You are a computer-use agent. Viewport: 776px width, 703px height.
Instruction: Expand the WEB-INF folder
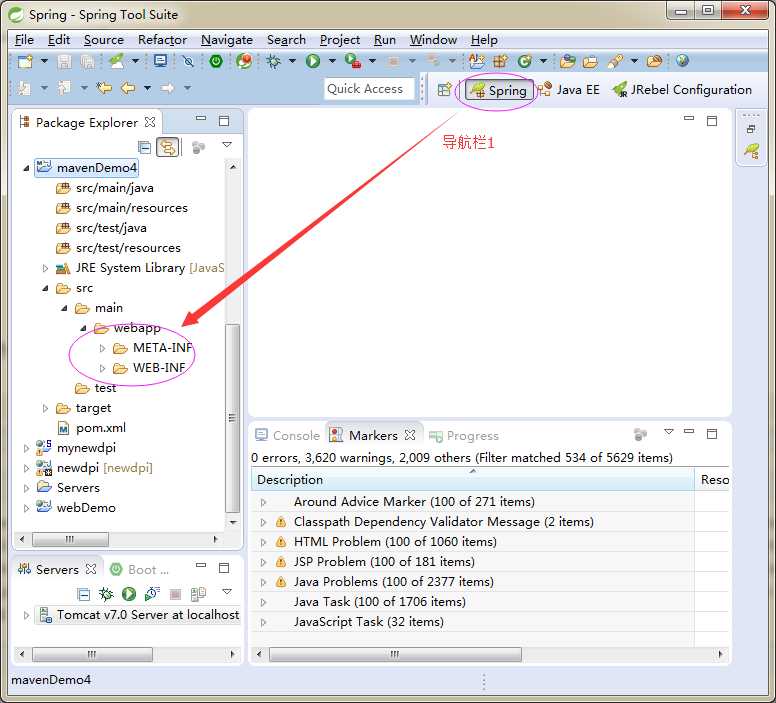(x=102, y=368)
